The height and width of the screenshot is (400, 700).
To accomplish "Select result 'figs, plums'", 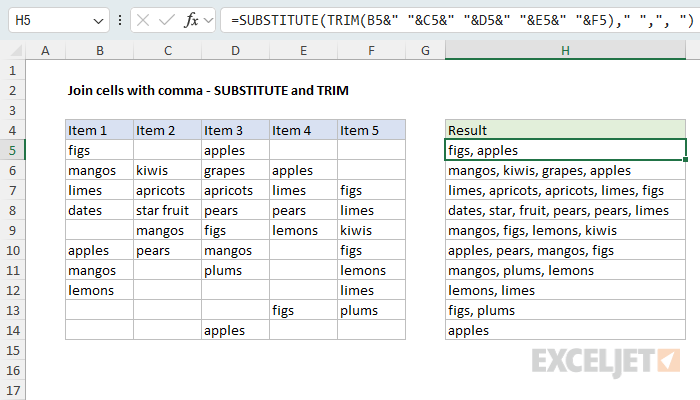I will tap(565, 310).
